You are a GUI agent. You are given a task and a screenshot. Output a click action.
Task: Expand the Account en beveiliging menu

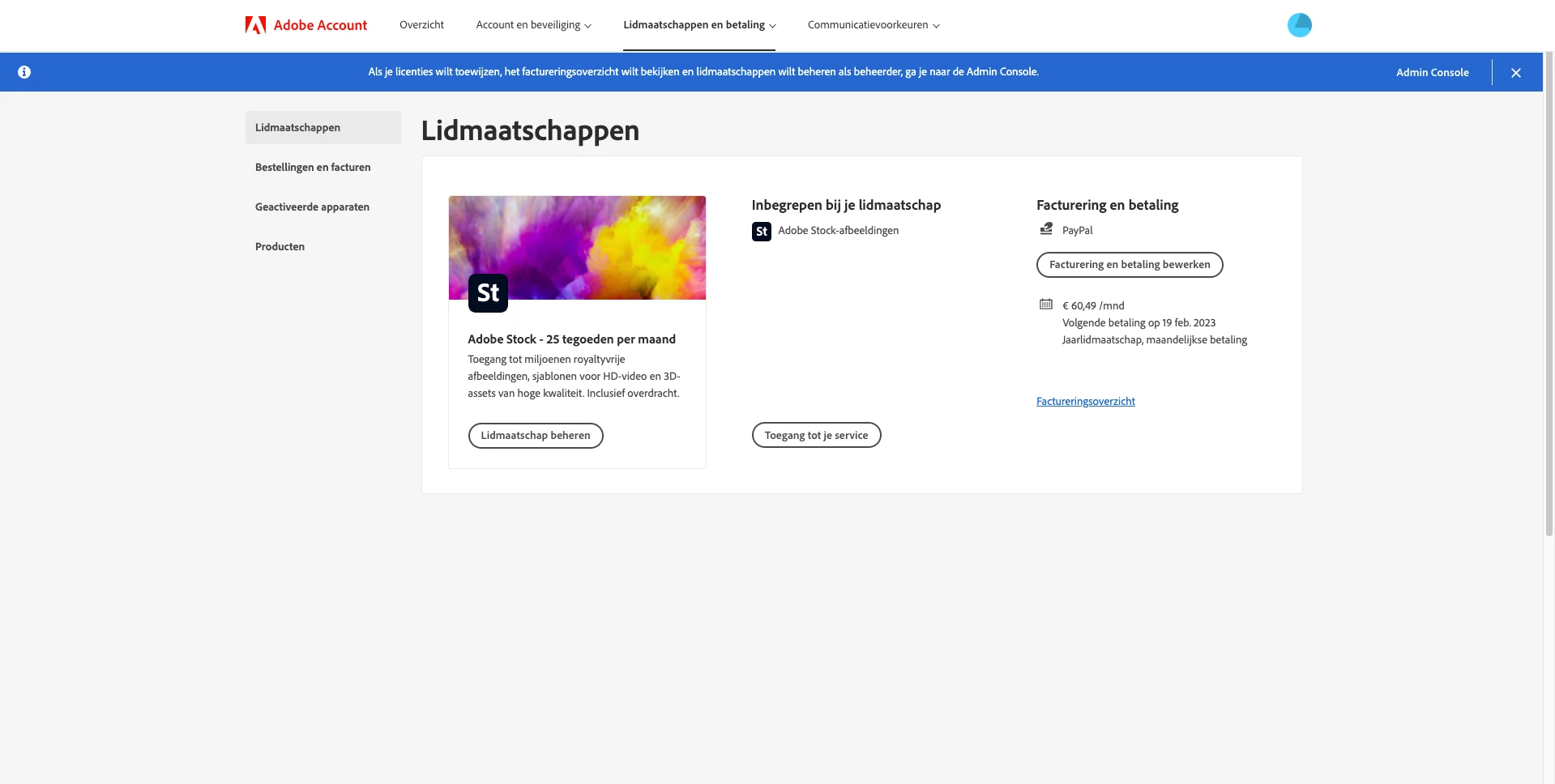coord(533,25)
